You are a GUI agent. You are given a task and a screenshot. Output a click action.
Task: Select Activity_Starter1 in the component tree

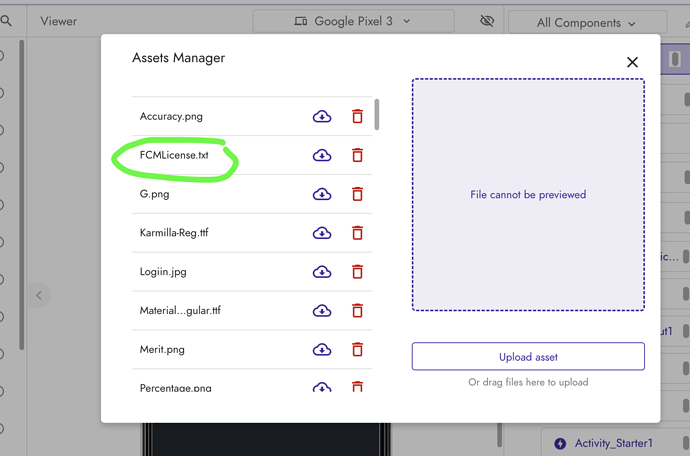pos(613,443)
